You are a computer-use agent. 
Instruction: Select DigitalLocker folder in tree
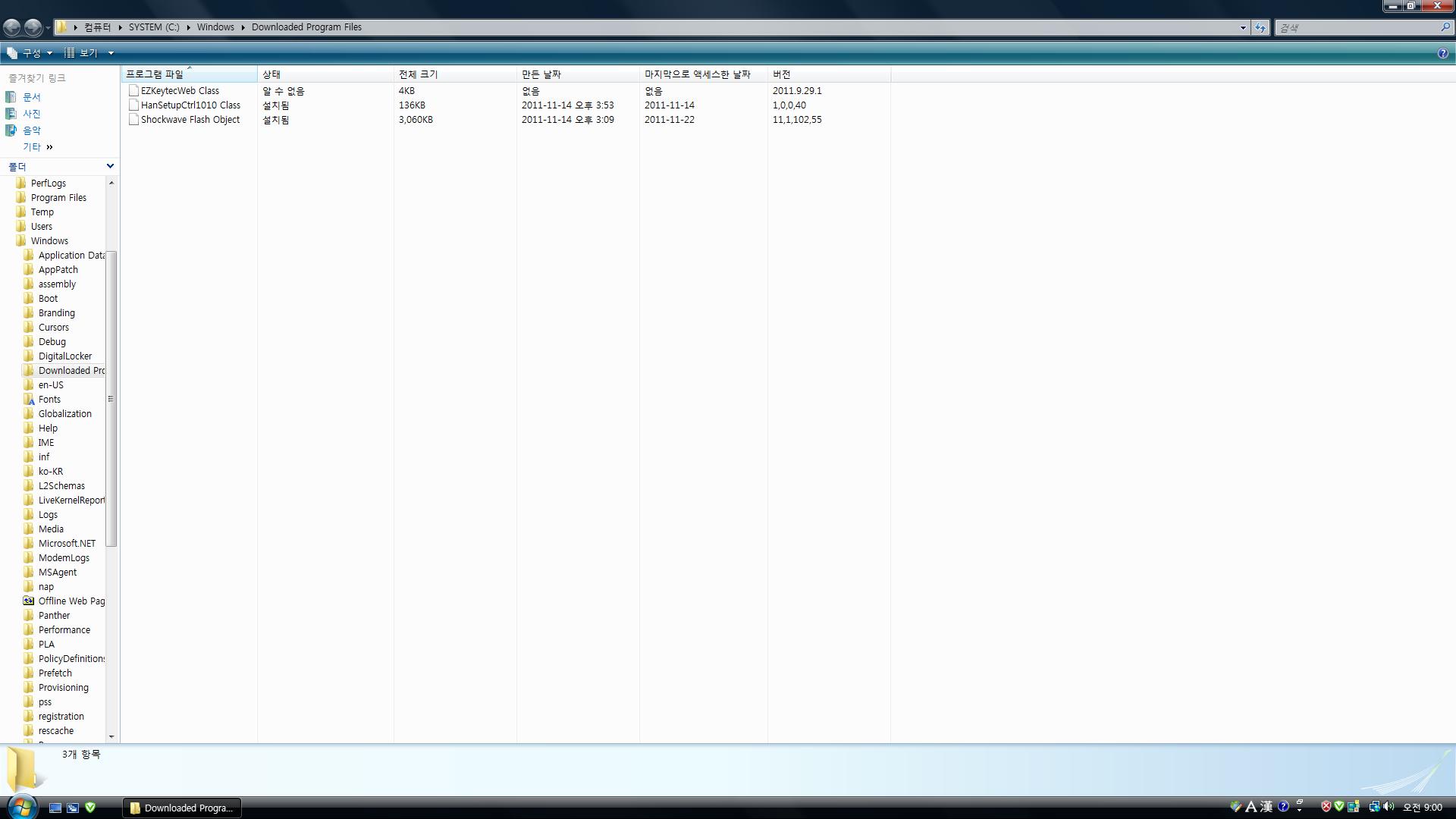(x=65, y=356)
